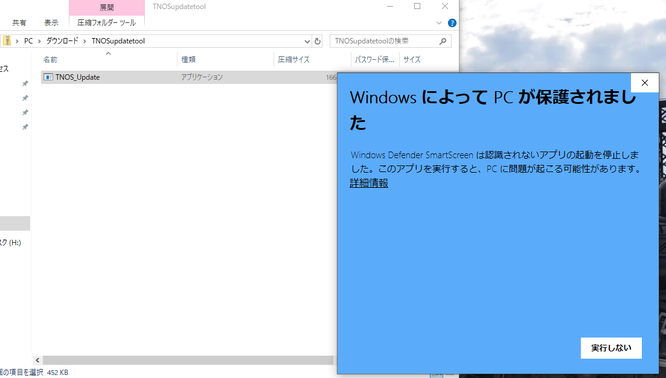The image size is (666, 378).
Task: Click the zip folder icon in address bar
Action: [x=7, y=41]
